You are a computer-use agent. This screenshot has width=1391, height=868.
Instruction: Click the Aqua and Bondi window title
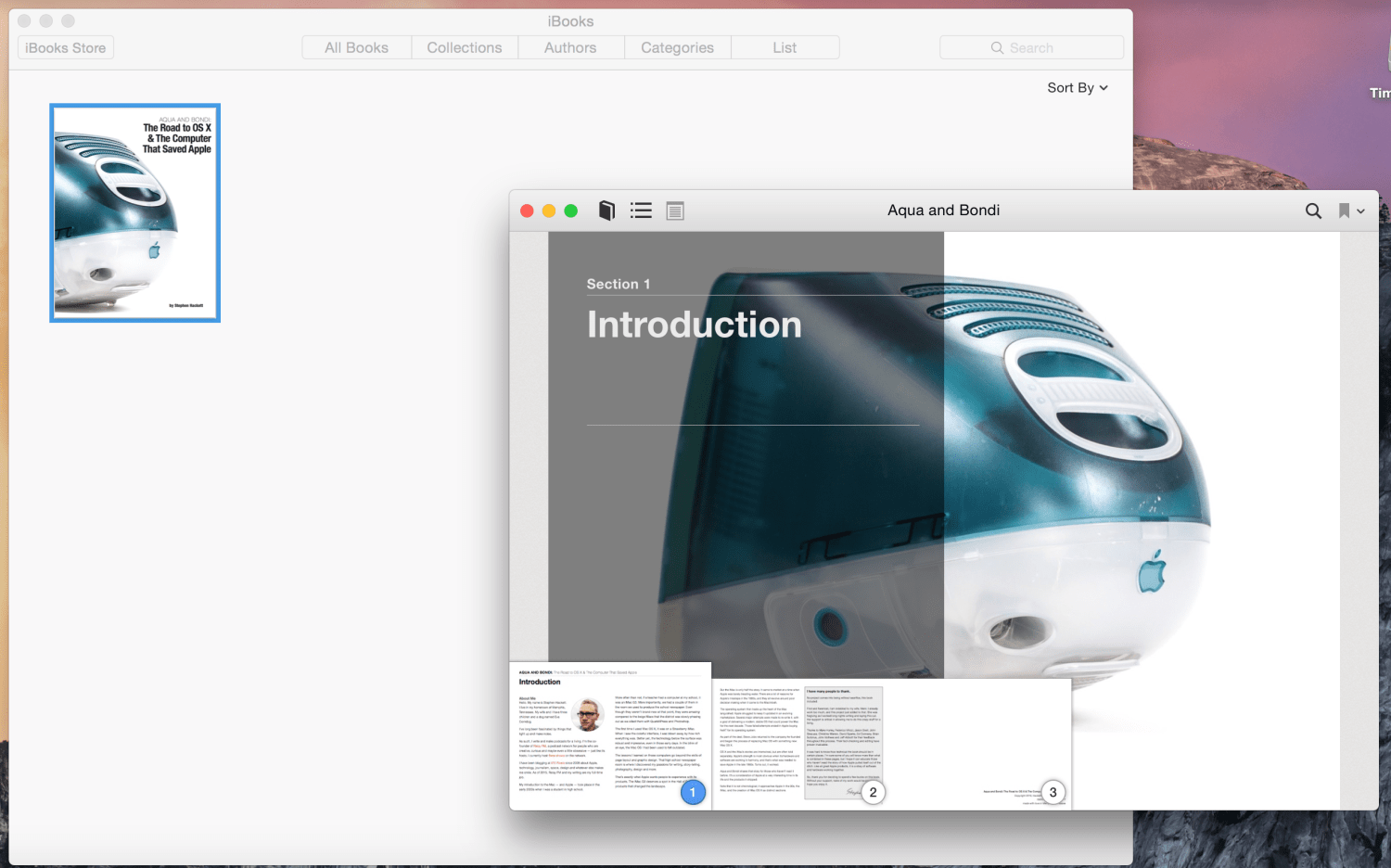[944, 211]
